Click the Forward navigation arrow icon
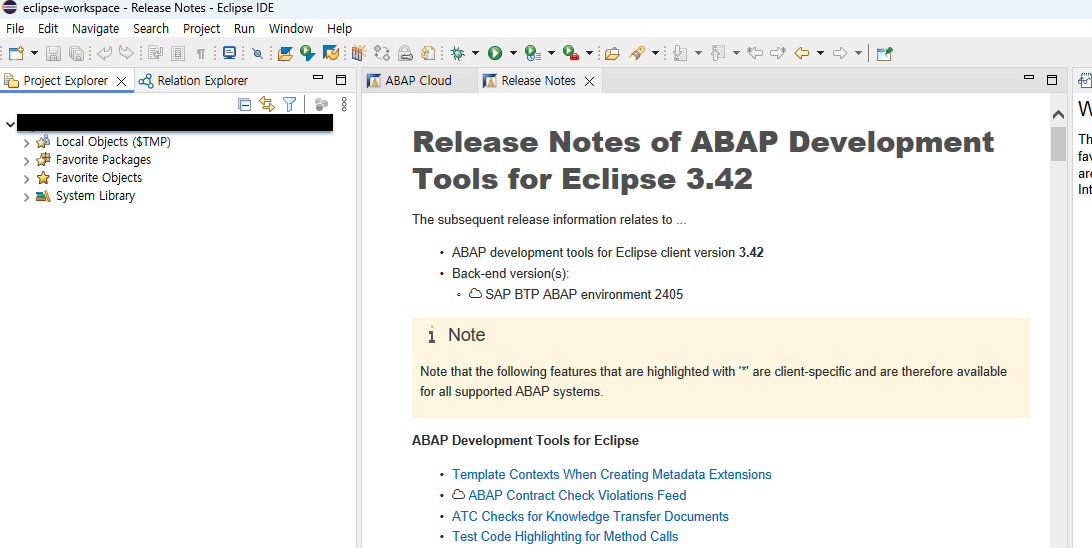 (x=839, y=53)
